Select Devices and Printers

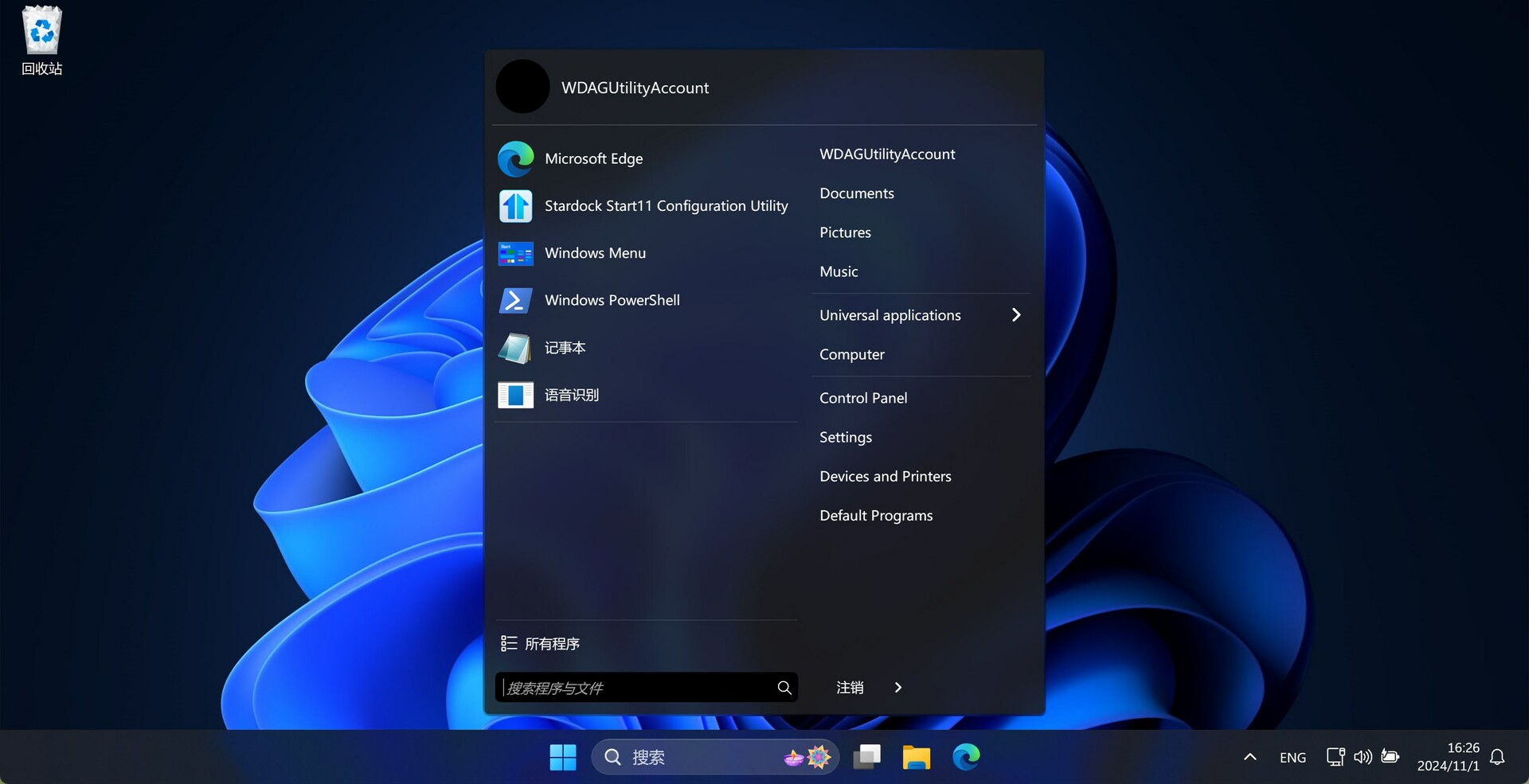click(885, 477)
